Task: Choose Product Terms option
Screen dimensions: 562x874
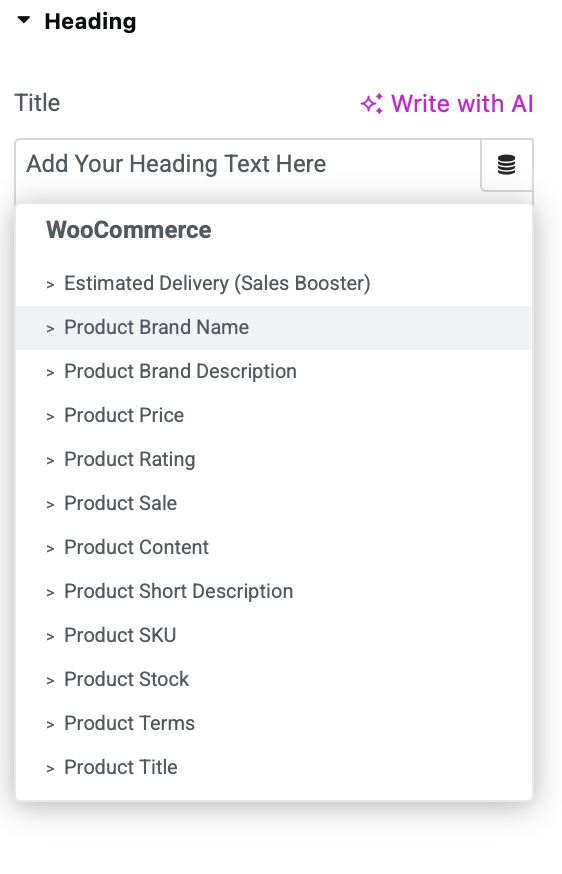Action: [x=274, y=724]
